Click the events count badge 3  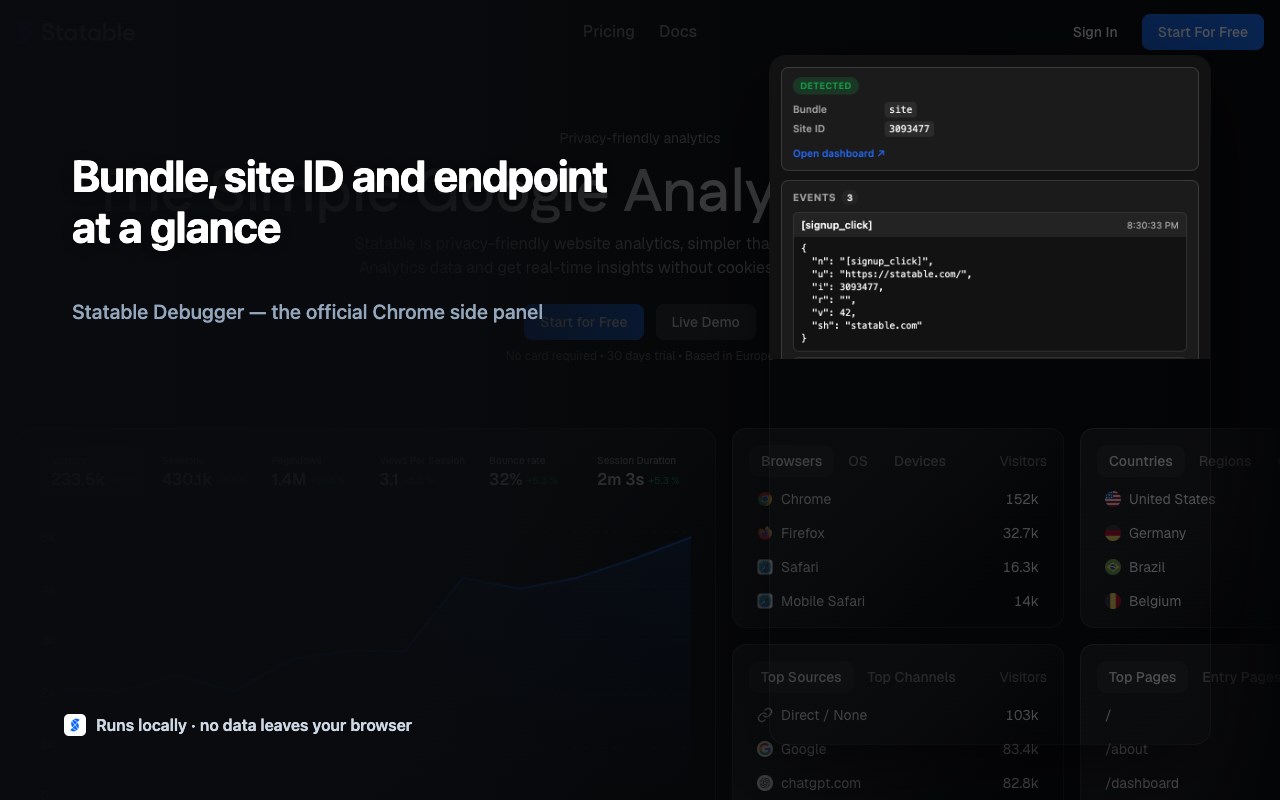coord(850,198)
